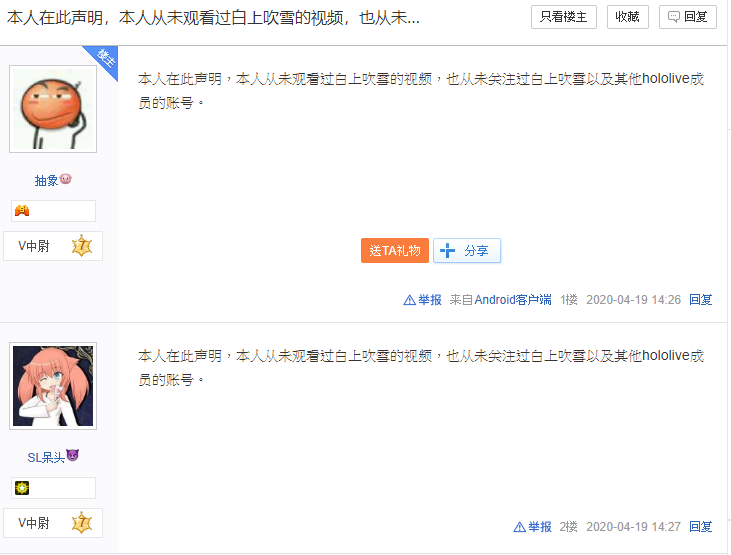Open profile of user 抽象

(x=46, y=180)
